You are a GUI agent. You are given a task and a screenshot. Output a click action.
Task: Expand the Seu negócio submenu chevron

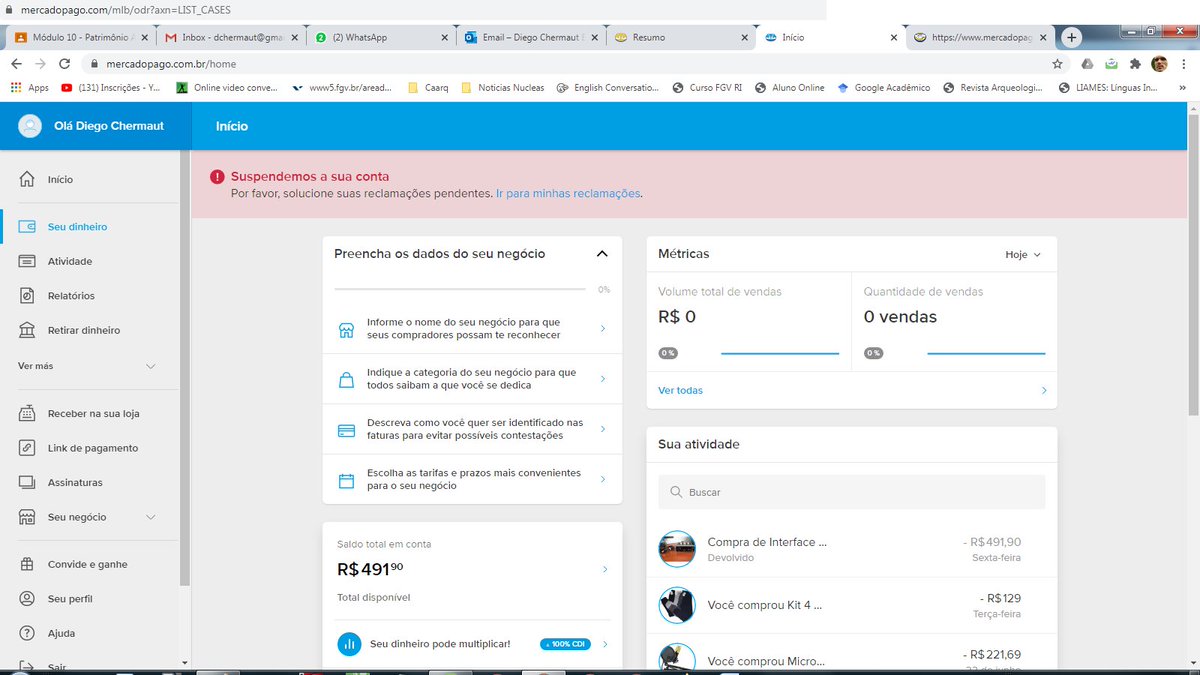click(x=151, y=517)
